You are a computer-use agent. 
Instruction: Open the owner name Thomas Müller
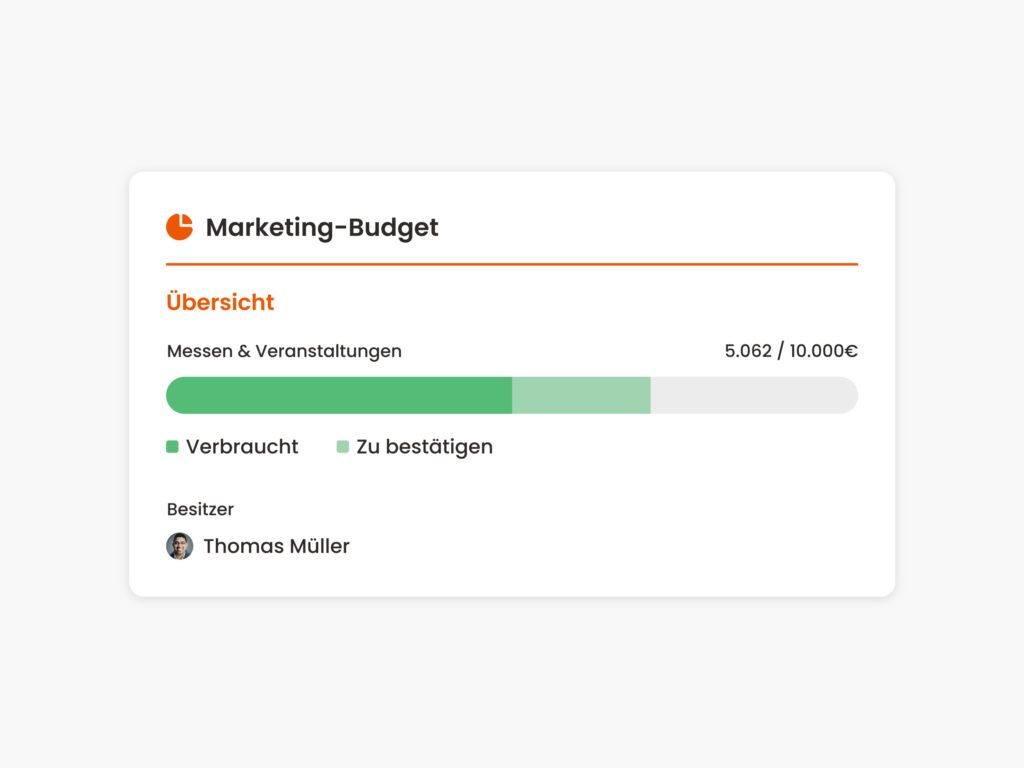tap(276, 546)
